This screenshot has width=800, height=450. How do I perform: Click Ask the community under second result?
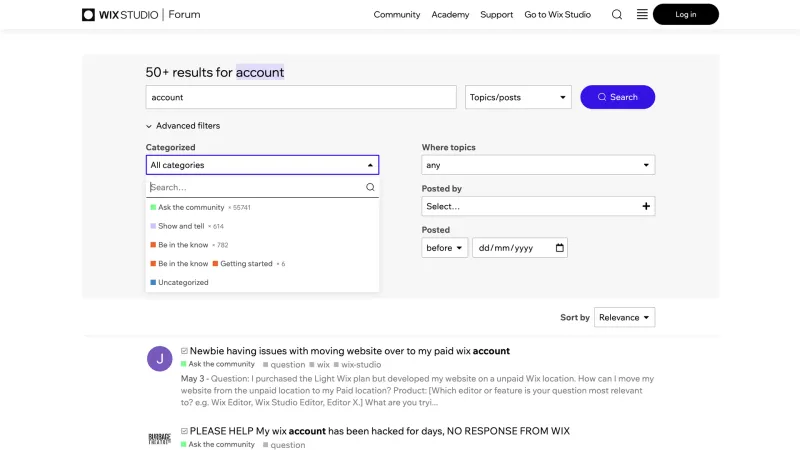point(218,444)
